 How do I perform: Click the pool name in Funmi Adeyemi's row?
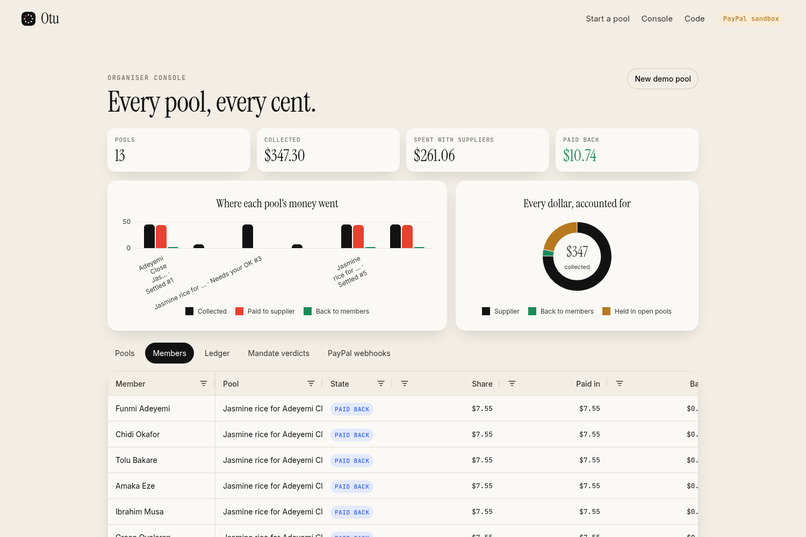[272, 409]
